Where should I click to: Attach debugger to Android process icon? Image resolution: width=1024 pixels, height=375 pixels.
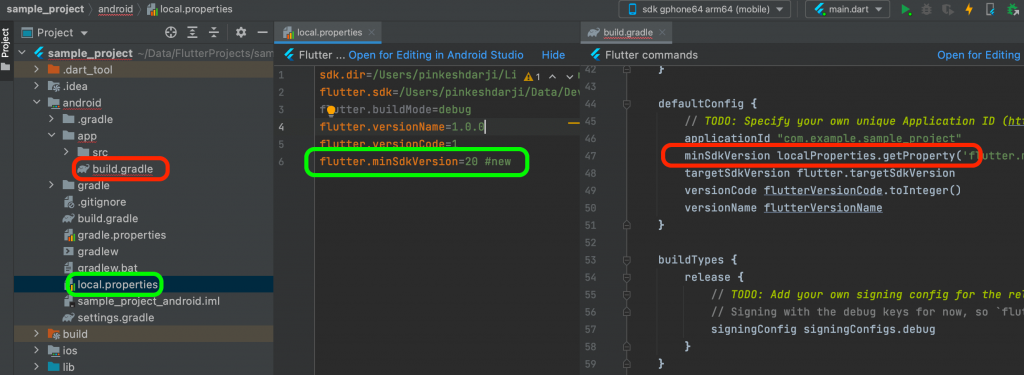coord(1012,9)
